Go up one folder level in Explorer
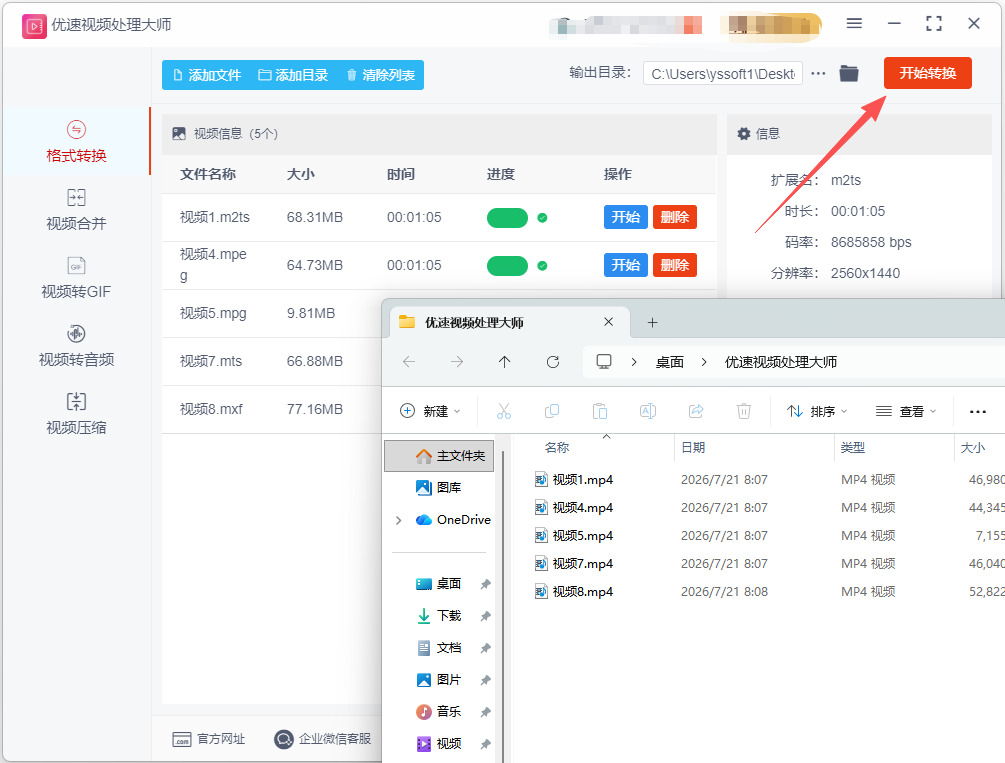Viewport: 1005px width, 763px height. 504,362
